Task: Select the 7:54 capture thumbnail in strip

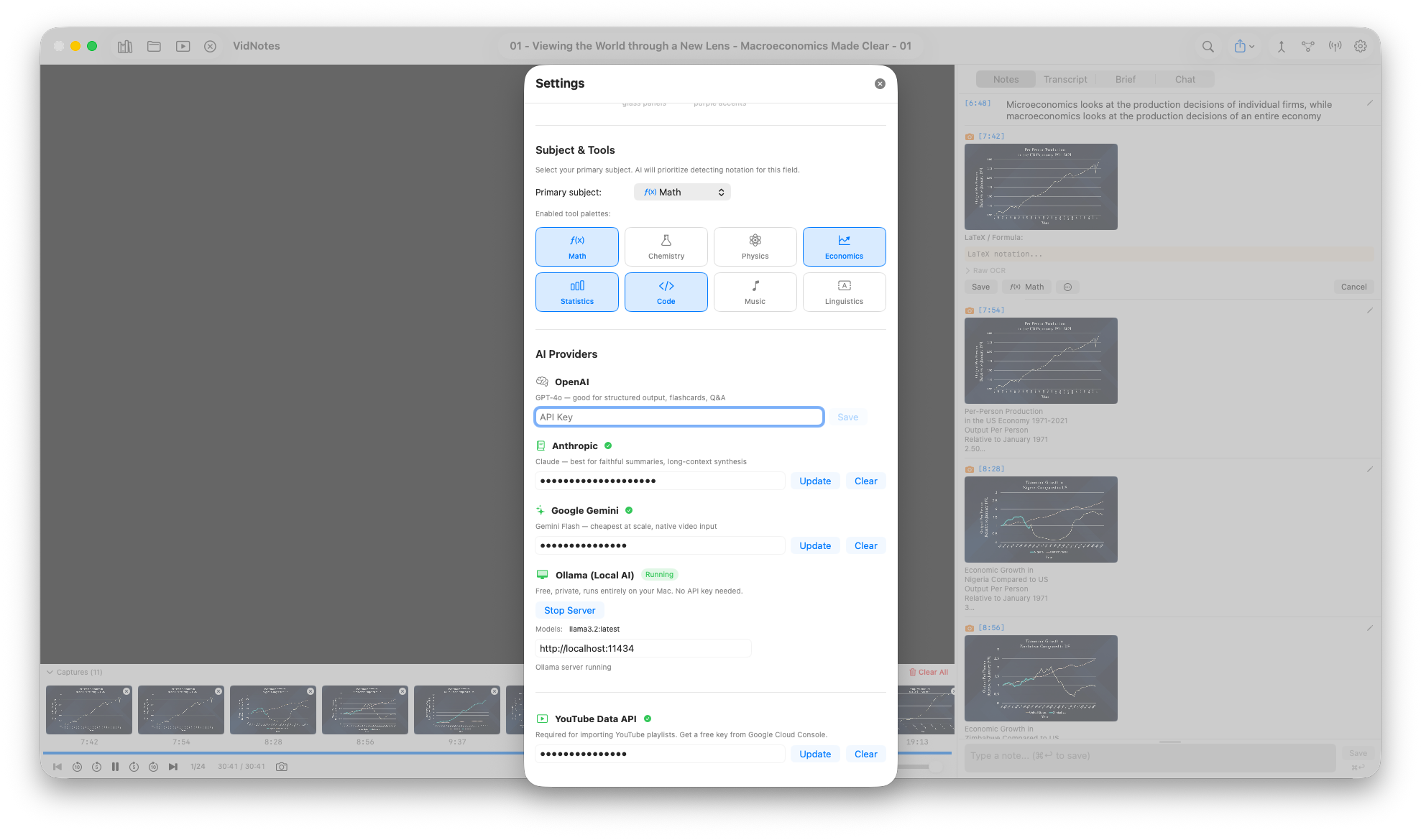Action: coord(181,710)
